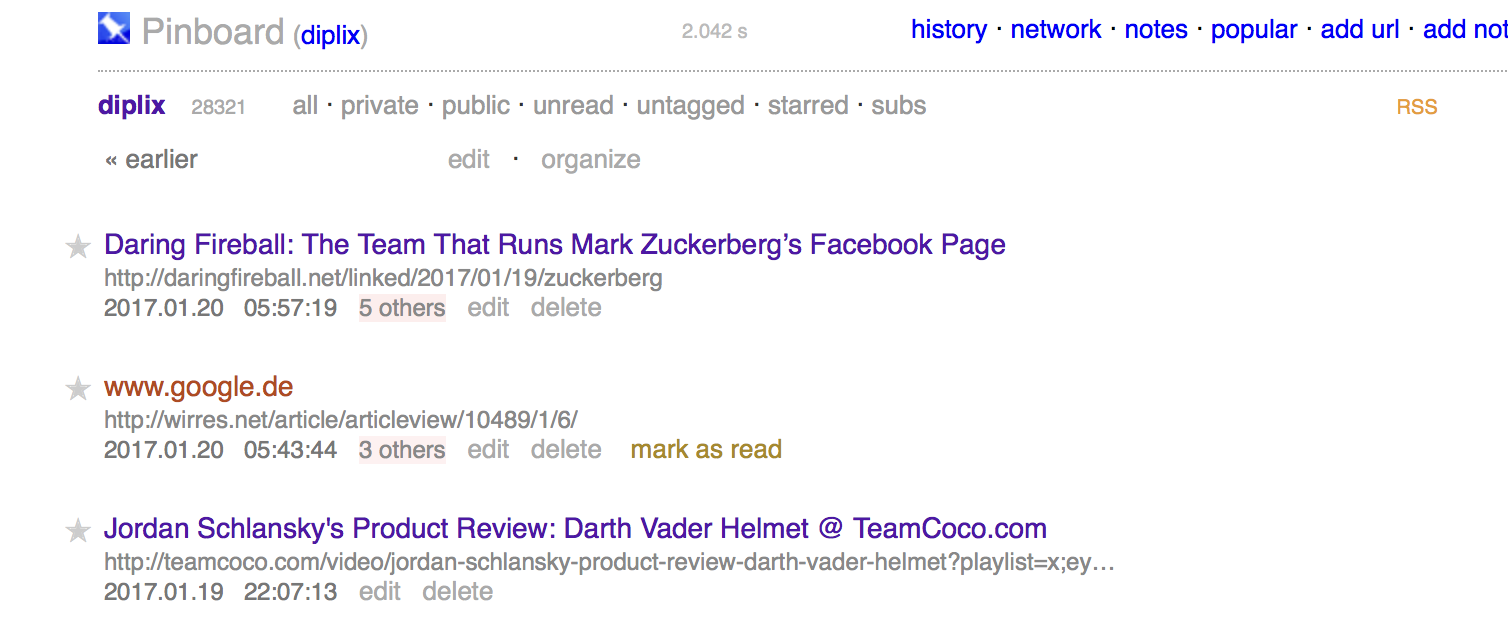Star the Jordan Schlansky bookmark
The height and width of the screenshot is (628, 1508).
point(78,531)
